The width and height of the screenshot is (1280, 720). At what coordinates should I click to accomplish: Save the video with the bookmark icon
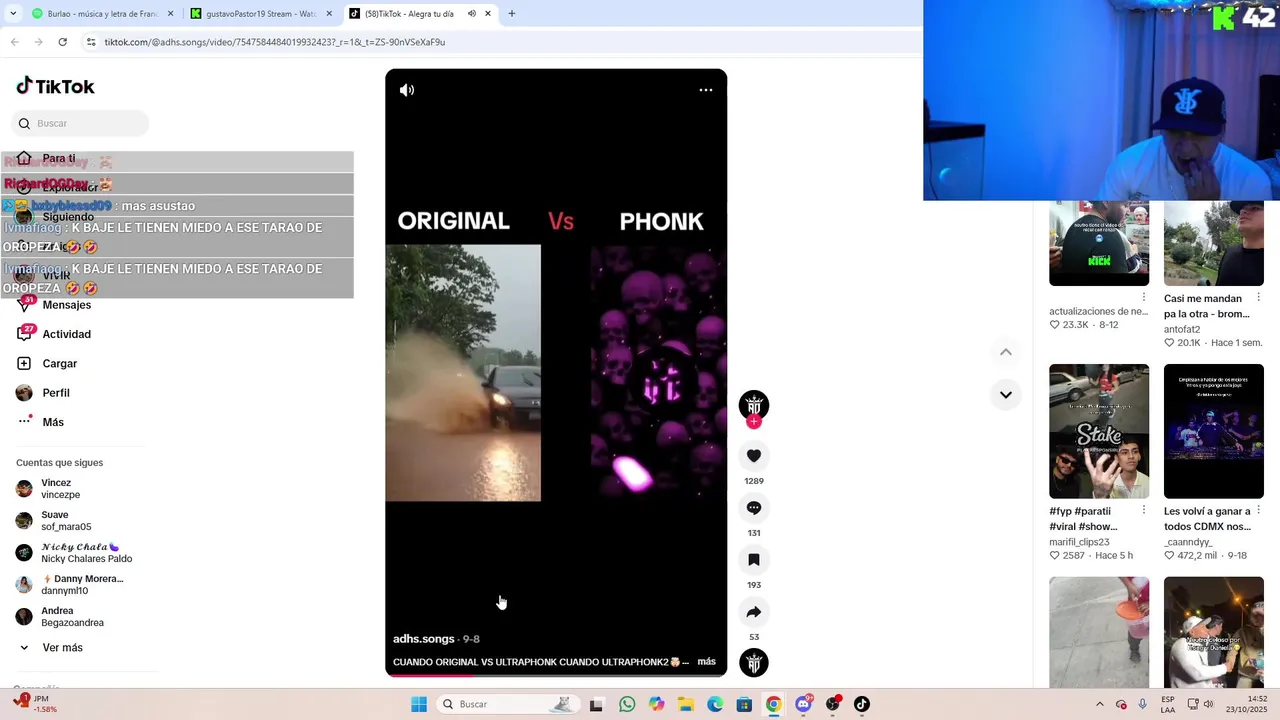(754, 560)
